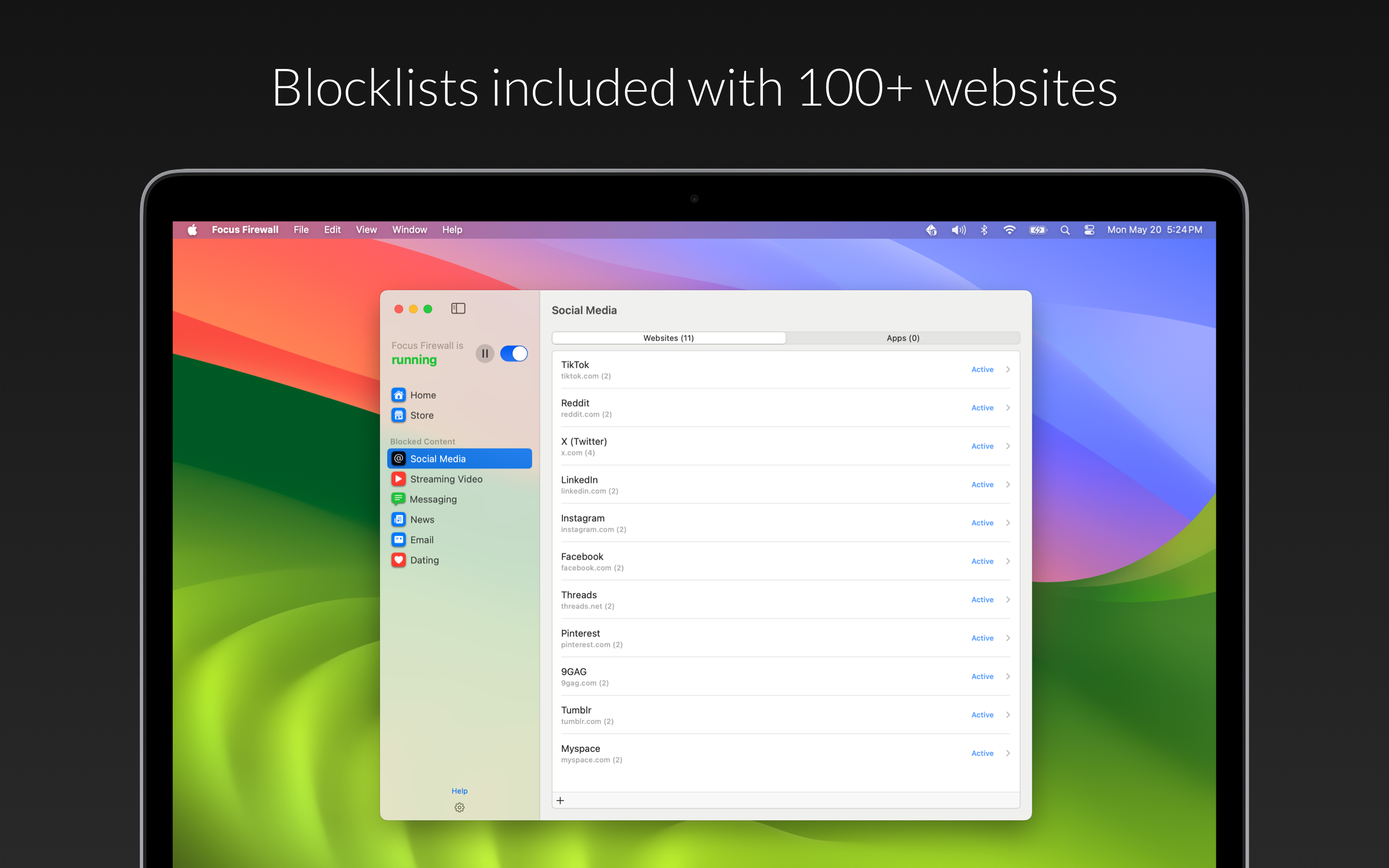Click the Active link for 9GAG
The width and height of the screenshot is (1389, 868).
[x=982, y=676]
